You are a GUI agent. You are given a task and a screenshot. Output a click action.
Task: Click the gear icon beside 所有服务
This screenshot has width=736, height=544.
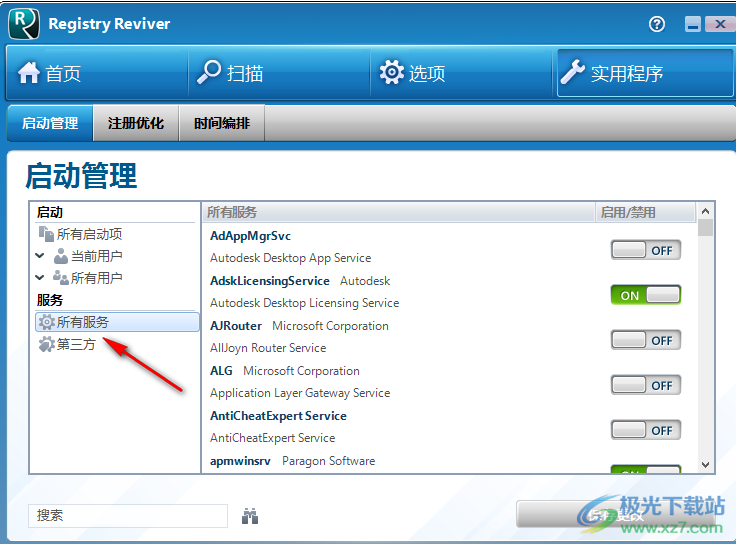tap(46, 322)
